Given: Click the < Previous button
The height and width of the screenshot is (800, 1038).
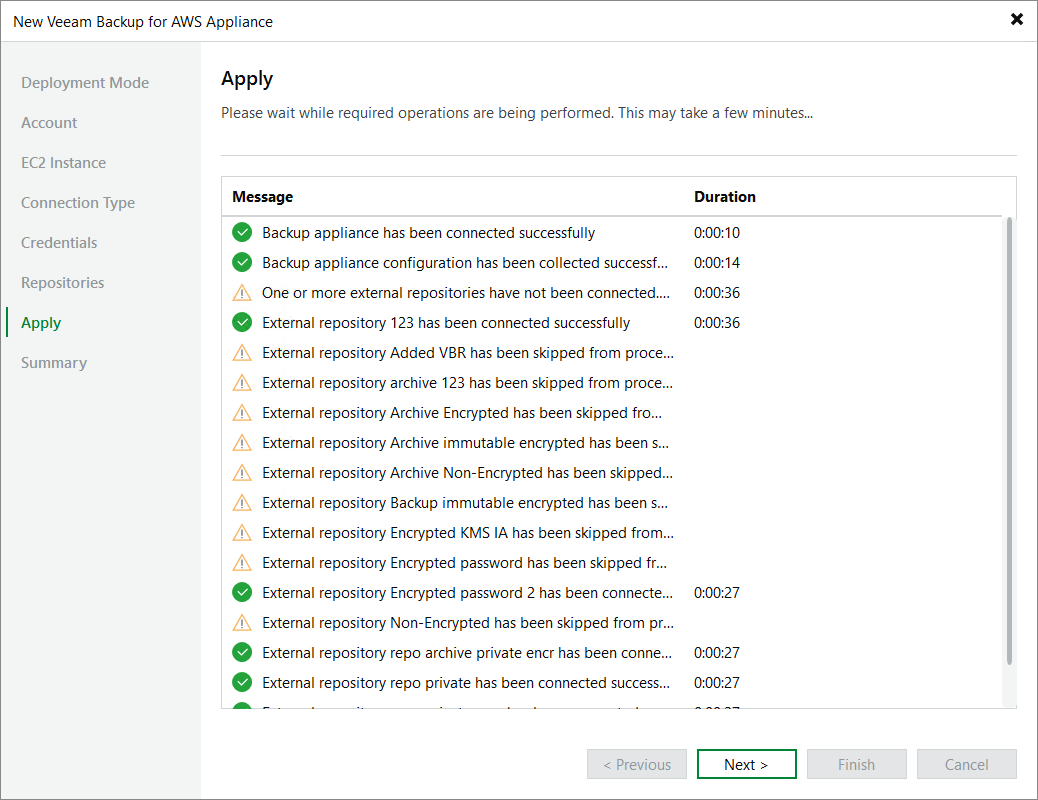Looking at the screenshot, I should (x=637, y=764).
